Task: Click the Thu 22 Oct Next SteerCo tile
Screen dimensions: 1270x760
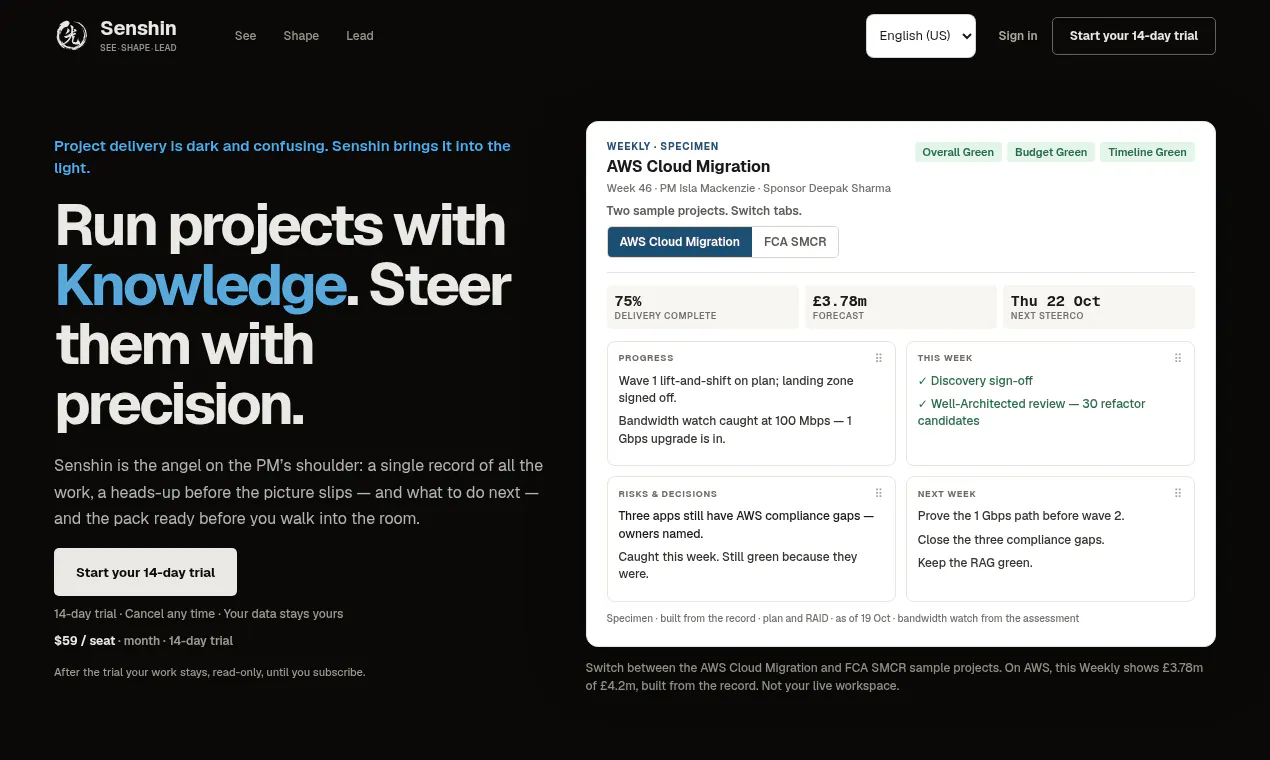Action: point(1099,307)
